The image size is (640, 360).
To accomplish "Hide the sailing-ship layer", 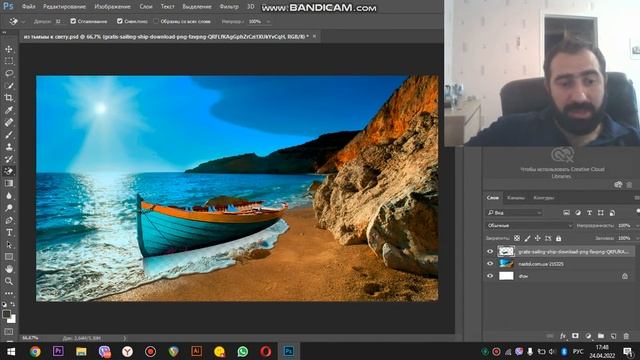I will pyautogui.click(x=490, y=252).
